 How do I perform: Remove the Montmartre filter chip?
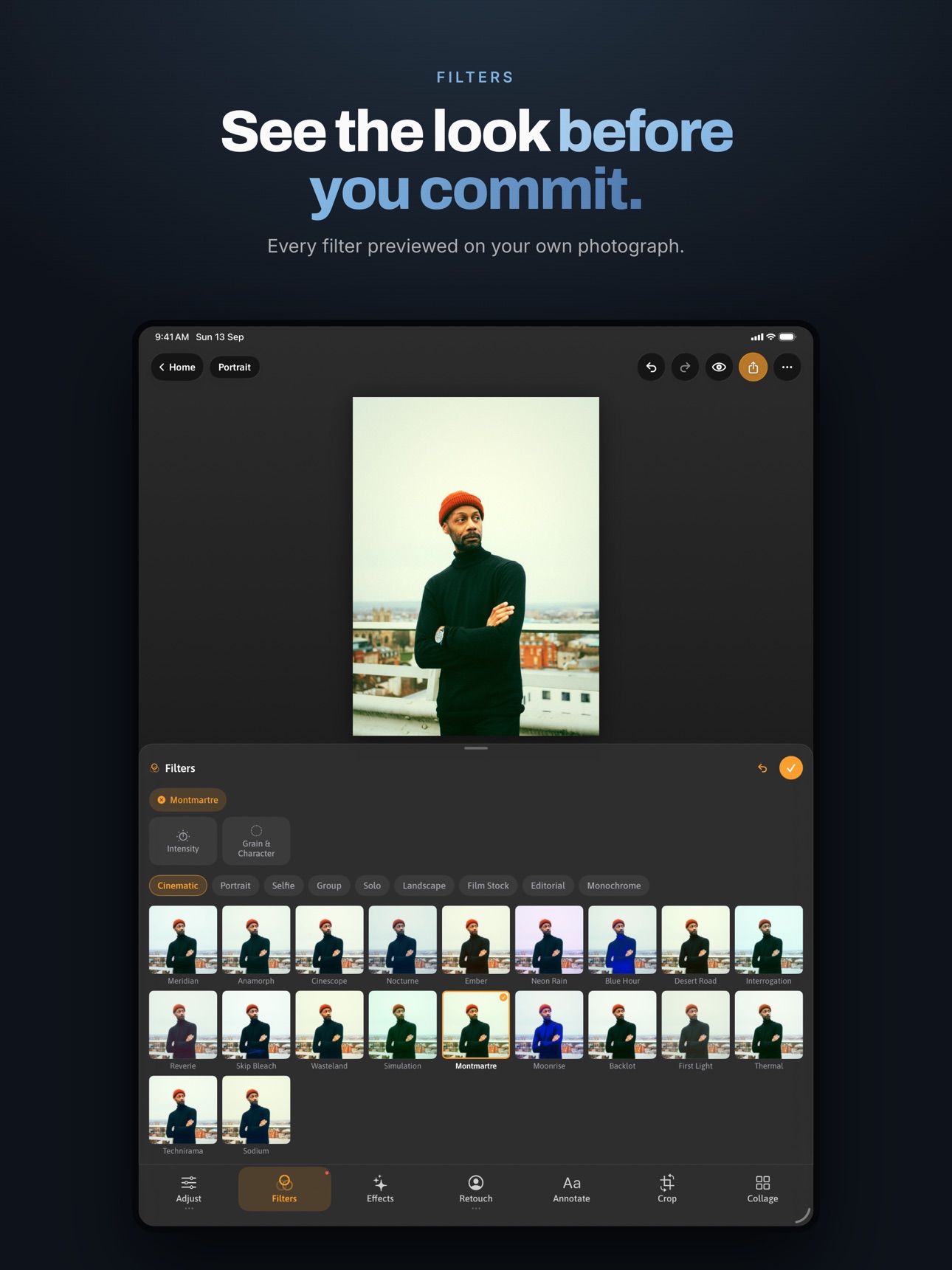click(x=162, y=800)
